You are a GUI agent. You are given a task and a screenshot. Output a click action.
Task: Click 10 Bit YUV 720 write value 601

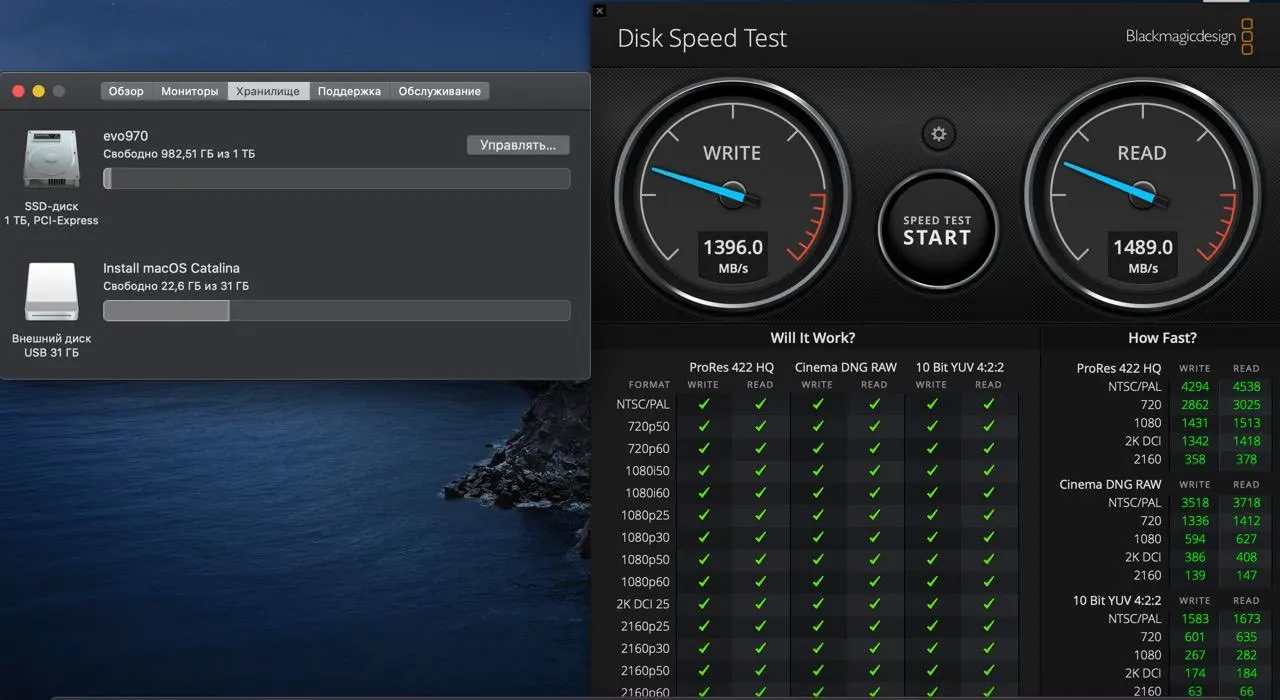[1195, 637]
